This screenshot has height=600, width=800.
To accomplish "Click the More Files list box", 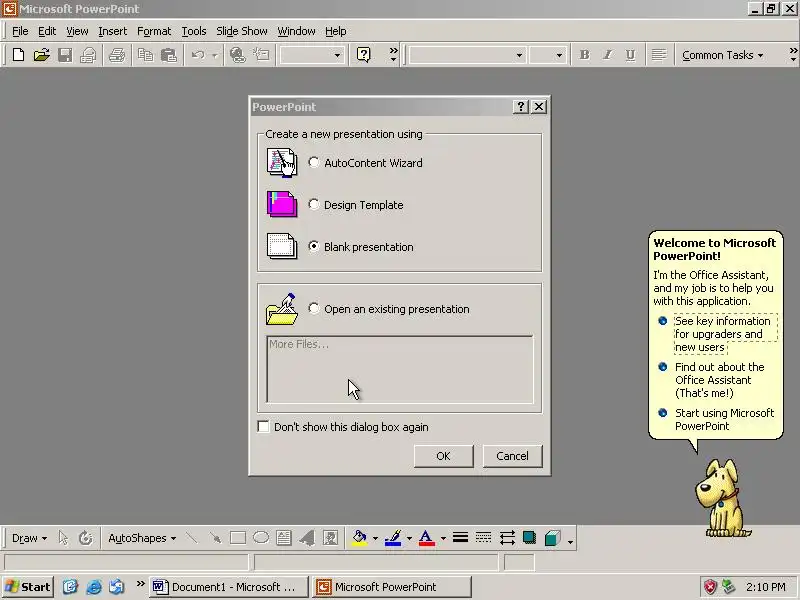I will pos(400,369).
